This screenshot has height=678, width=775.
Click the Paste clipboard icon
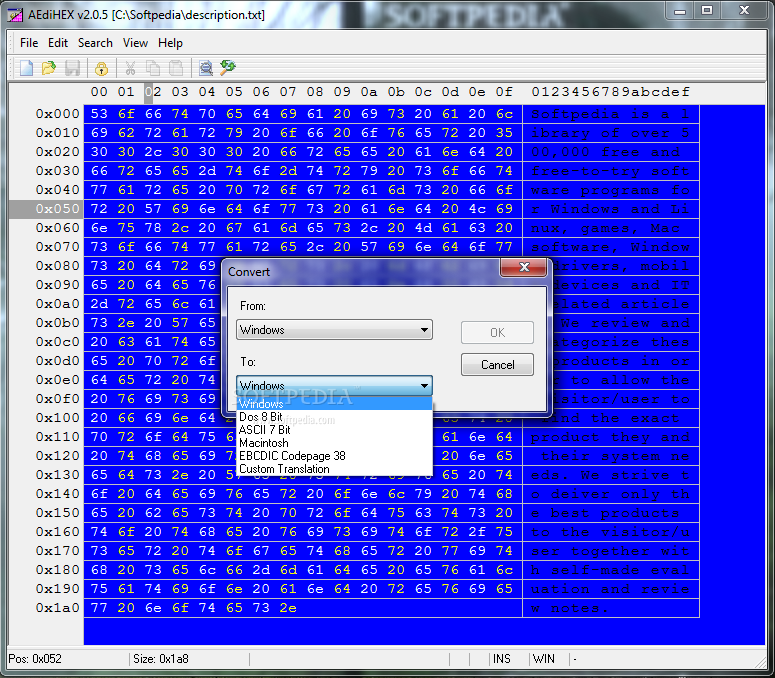pos(176,68)
